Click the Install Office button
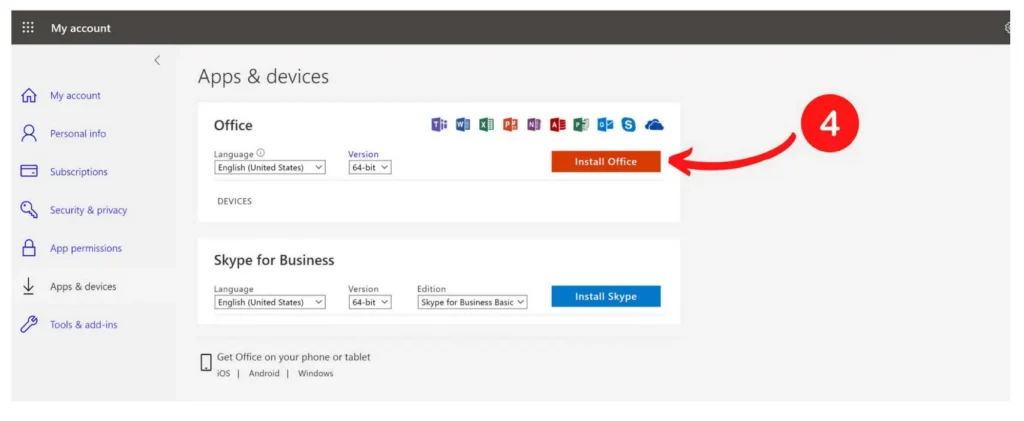 605,162
